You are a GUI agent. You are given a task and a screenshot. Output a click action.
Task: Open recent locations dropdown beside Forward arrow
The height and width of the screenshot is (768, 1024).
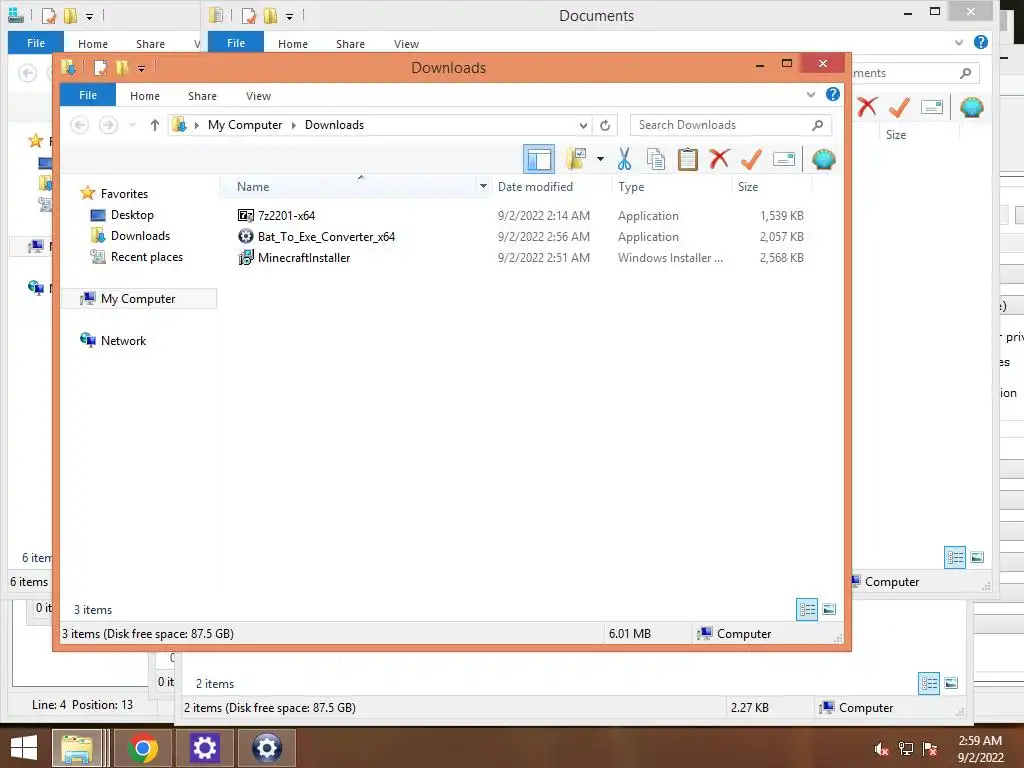point(132,125)
